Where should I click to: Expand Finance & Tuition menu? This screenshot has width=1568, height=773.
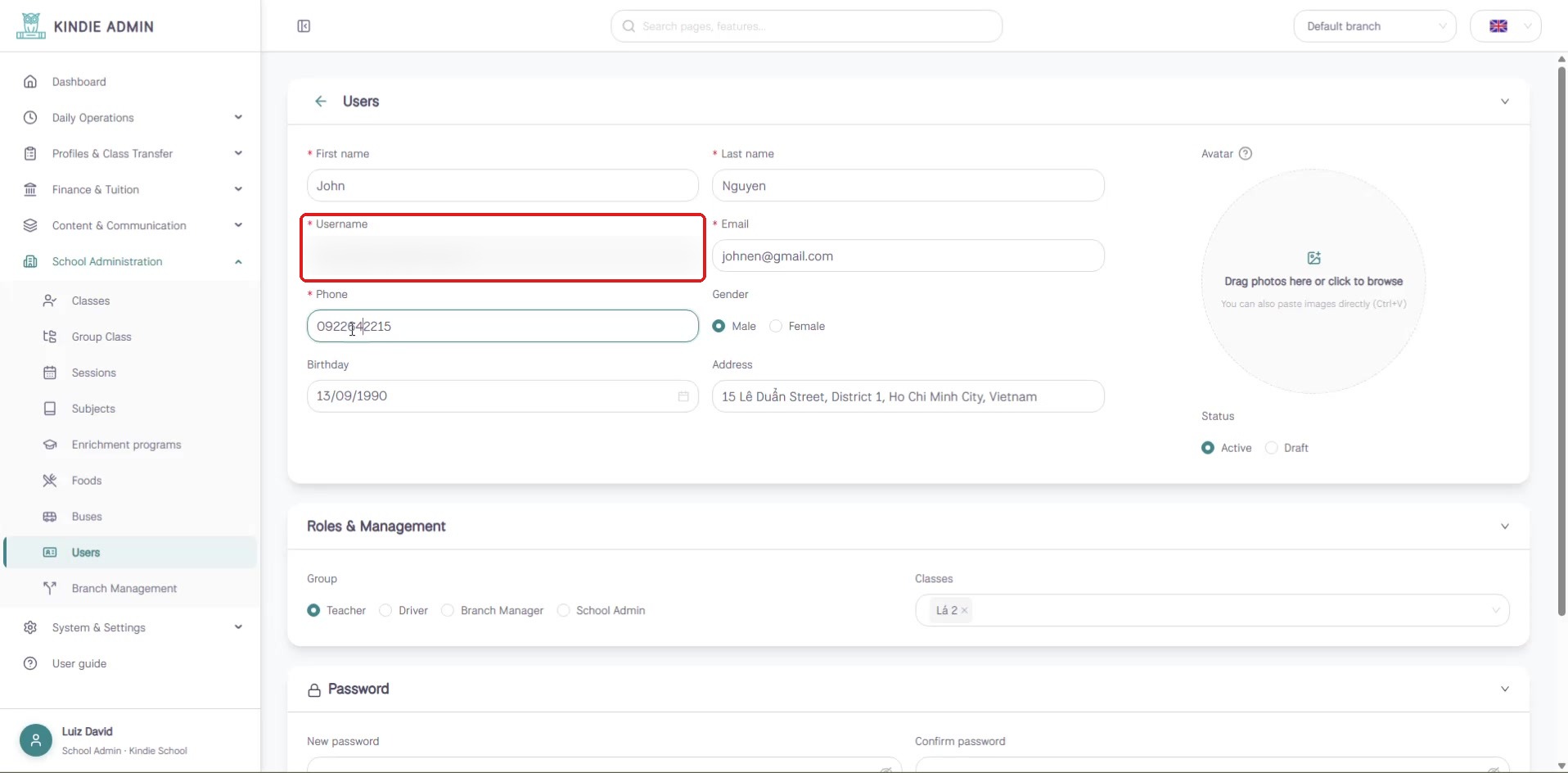(131, 189)
